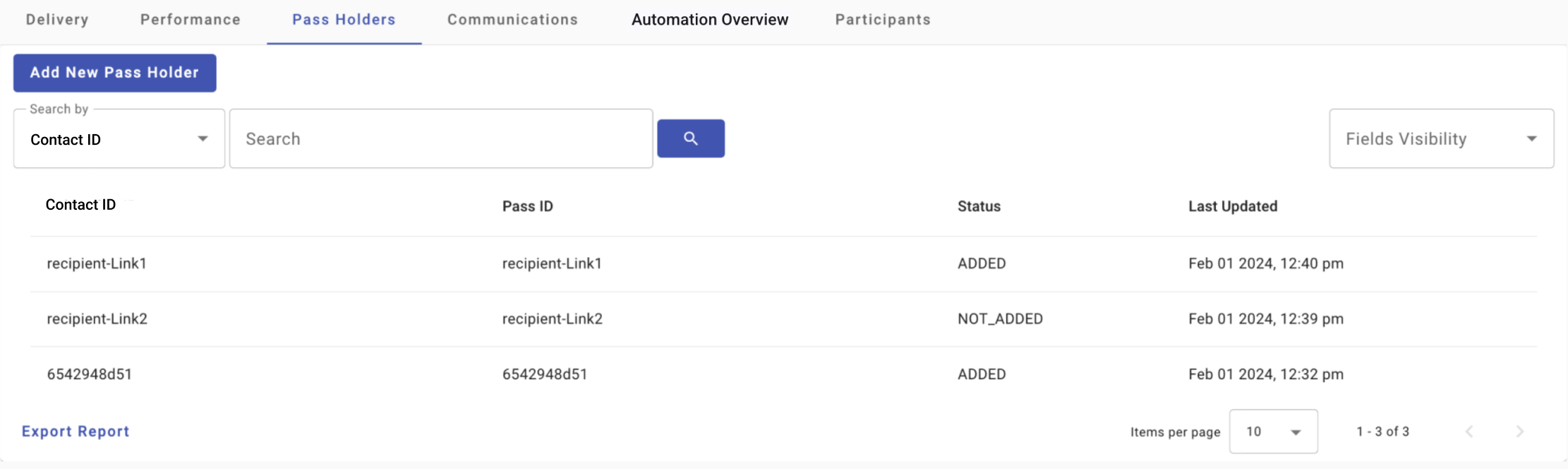Click the Last Updated column header

tap(1233, 206)
